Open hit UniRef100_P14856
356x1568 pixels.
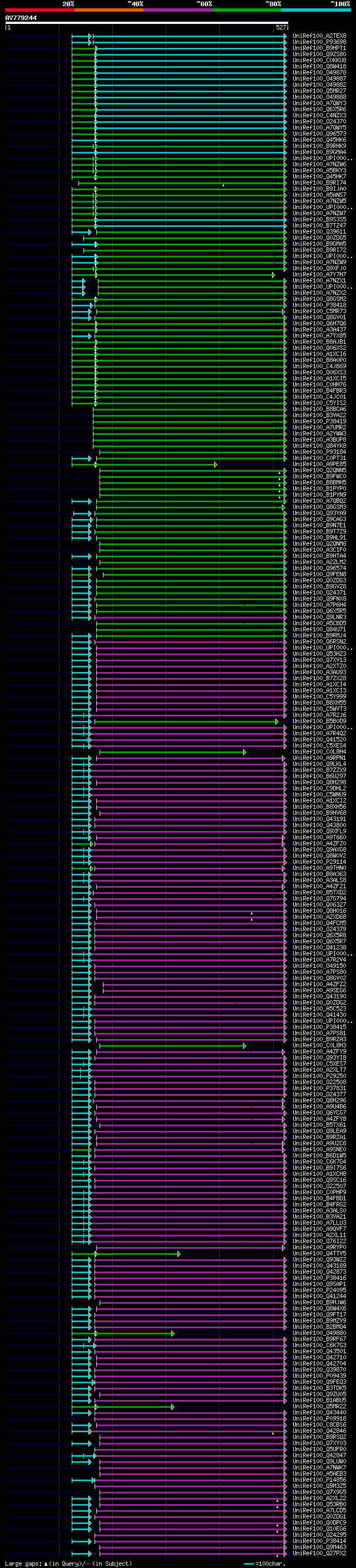tap(319, 1480)
